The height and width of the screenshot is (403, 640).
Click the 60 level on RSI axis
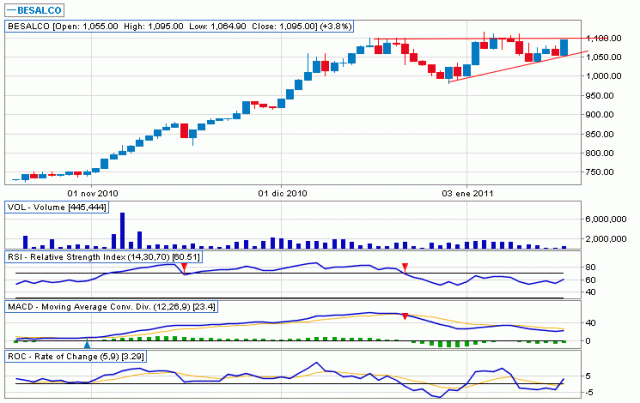pyautogui.click(x=591, y=280)
